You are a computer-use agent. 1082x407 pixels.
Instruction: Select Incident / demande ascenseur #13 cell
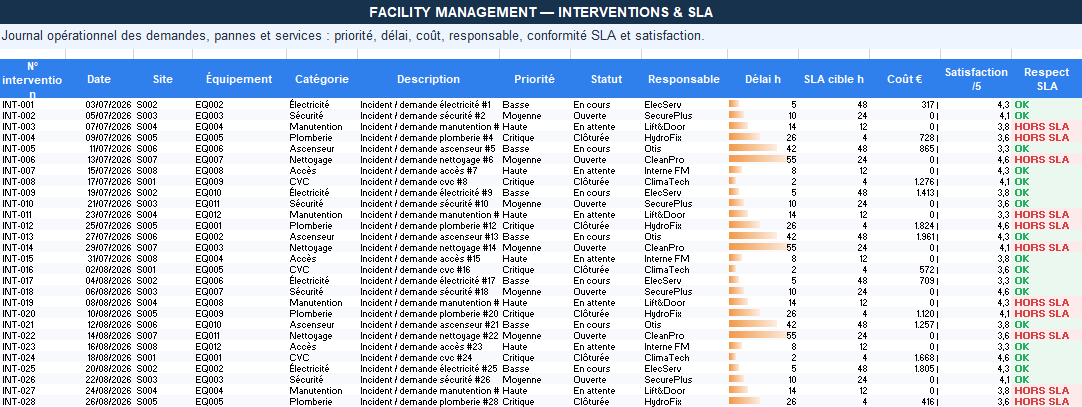pyautogui.click(x=429, y=237)
